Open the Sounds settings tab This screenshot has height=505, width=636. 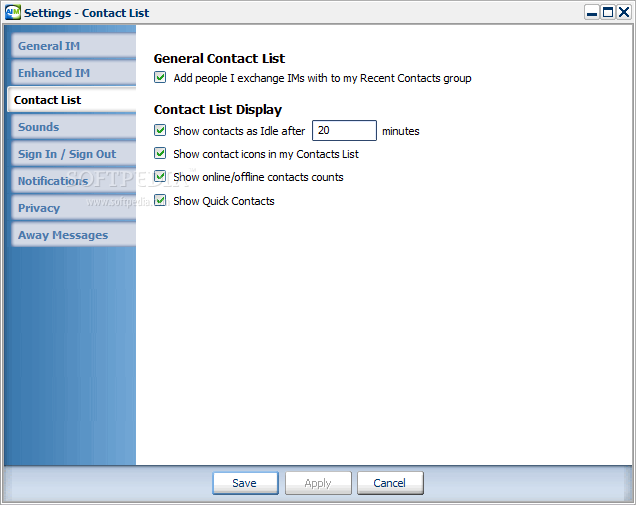[73, 127]
